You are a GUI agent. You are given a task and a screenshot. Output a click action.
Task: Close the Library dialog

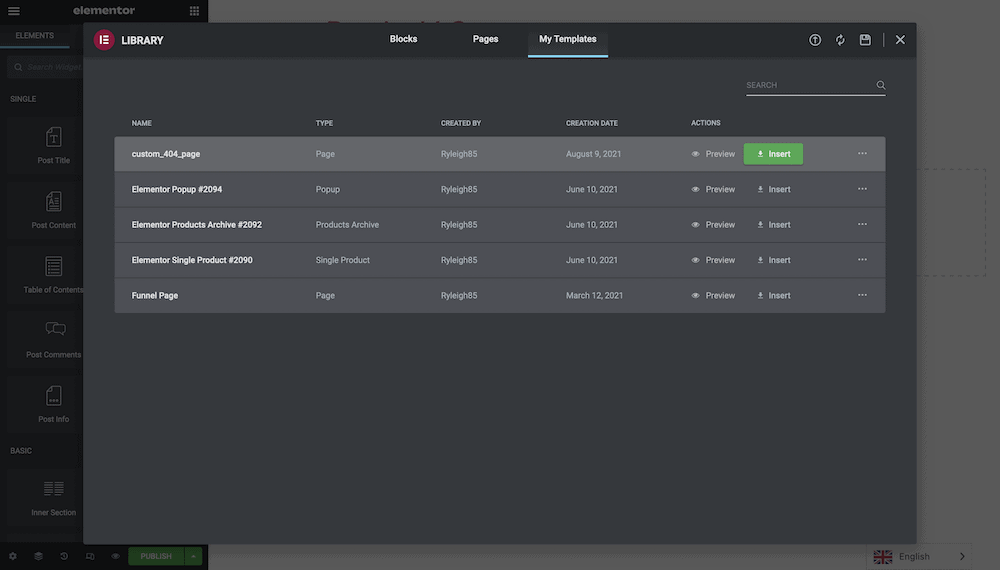coord(900,40)
